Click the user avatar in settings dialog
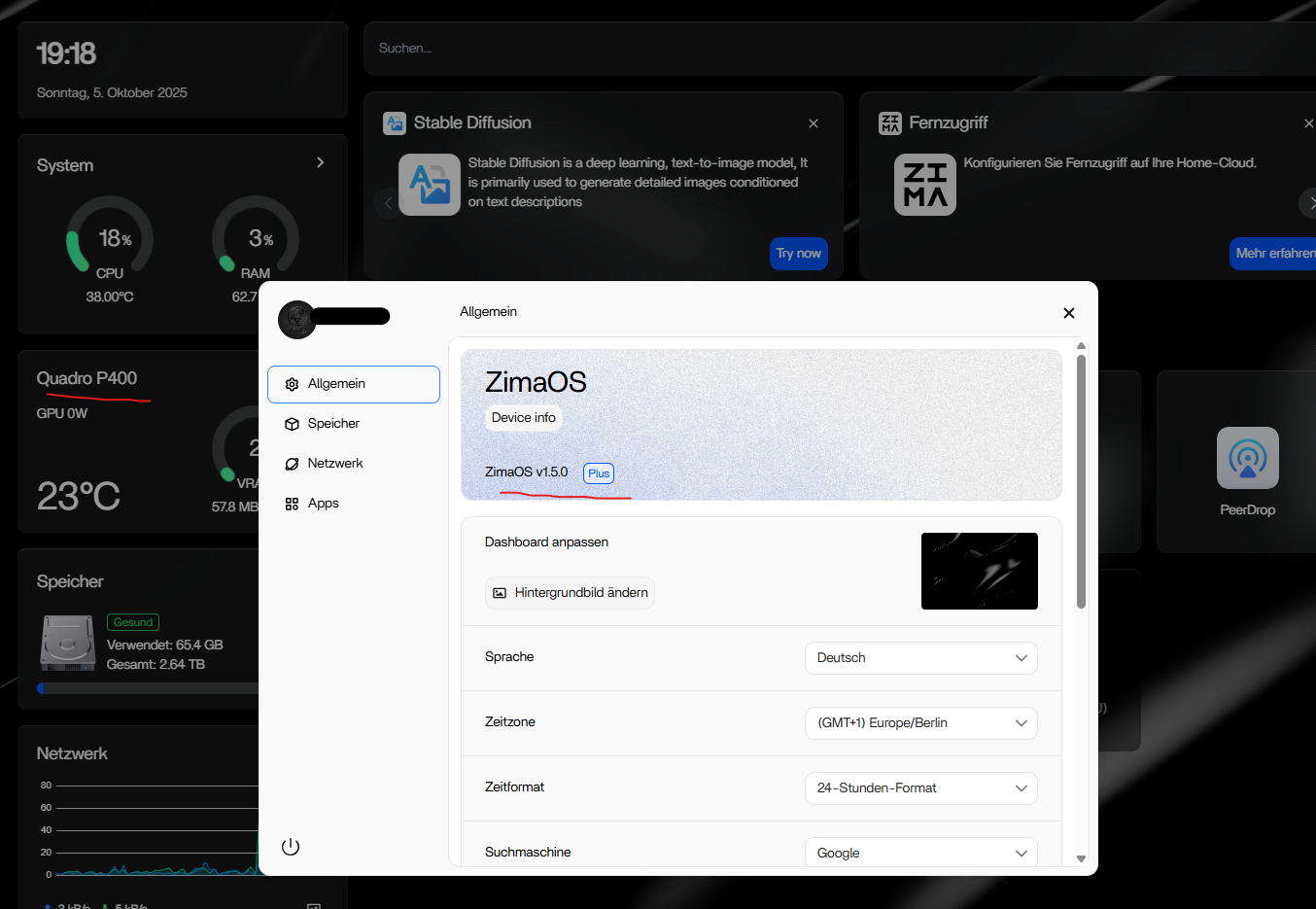 coord(297,320)
